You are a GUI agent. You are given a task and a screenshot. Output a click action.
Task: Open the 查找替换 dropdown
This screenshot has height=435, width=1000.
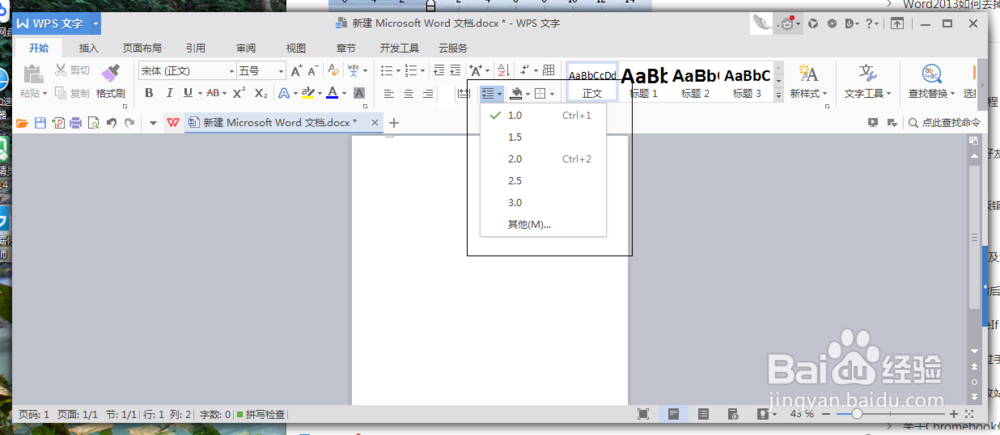[x=932, y=93]
